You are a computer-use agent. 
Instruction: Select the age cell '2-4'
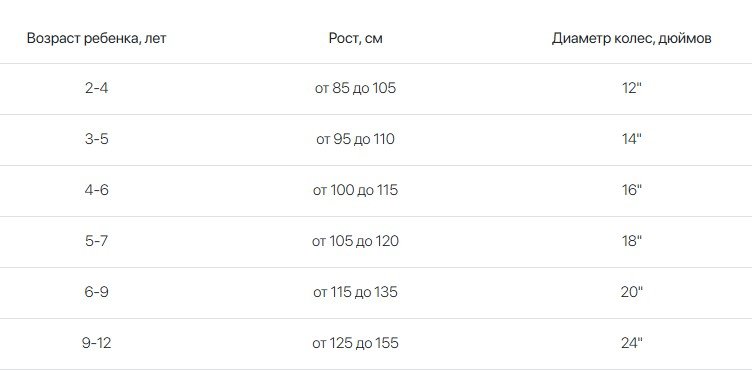click(96, 88)
